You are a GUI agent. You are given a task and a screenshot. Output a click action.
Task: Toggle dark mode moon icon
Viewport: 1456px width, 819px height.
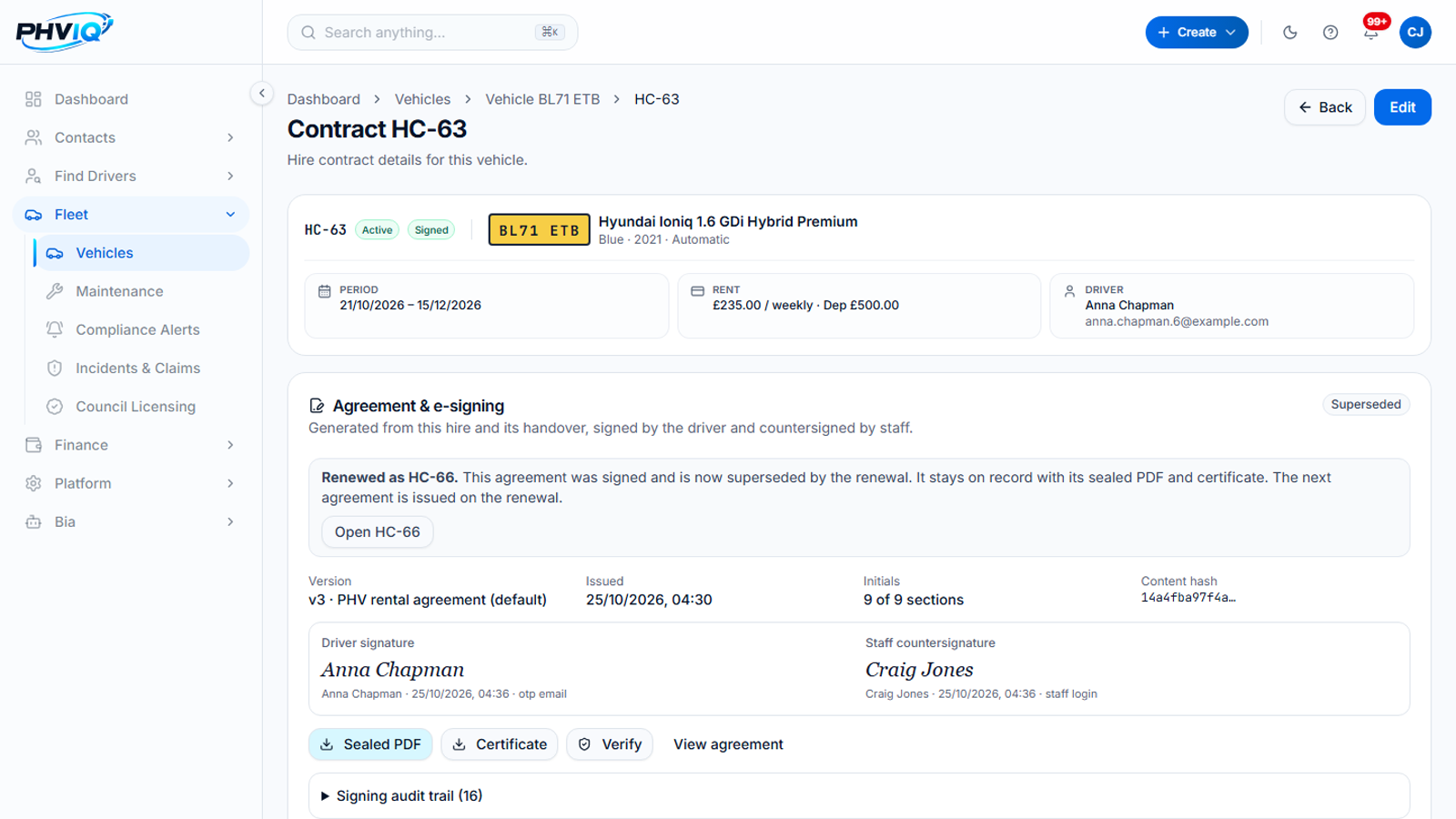[1289, 33]
